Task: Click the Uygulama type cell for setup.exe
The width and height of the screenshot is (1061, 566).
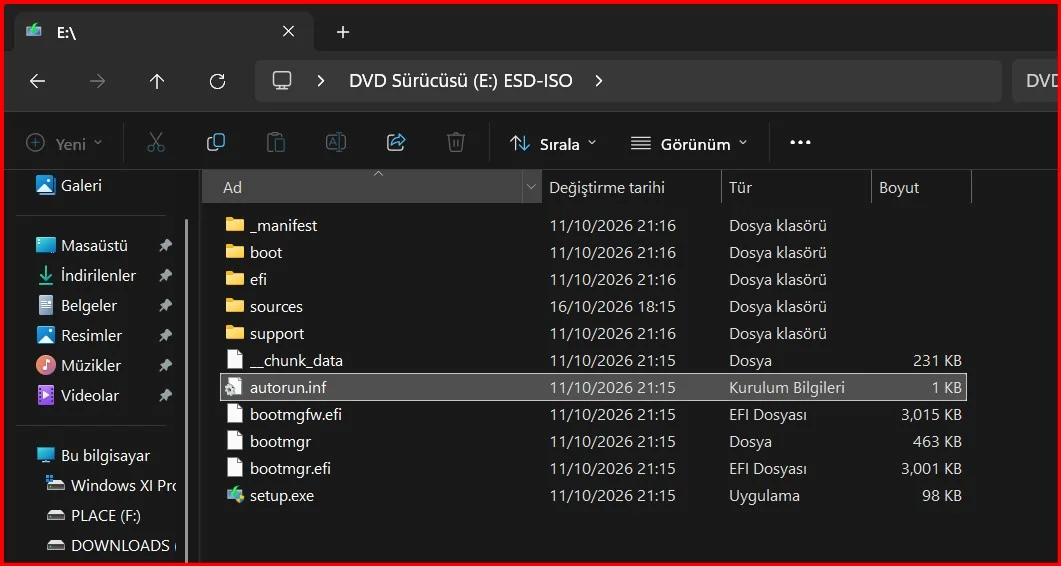Action: (x=764, y=496)
